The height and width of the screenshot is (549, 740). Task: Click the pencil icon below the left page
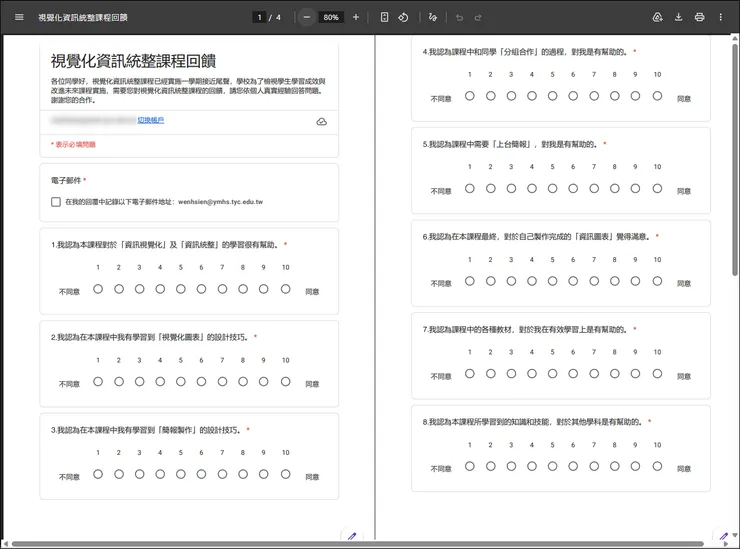point(352,536)
